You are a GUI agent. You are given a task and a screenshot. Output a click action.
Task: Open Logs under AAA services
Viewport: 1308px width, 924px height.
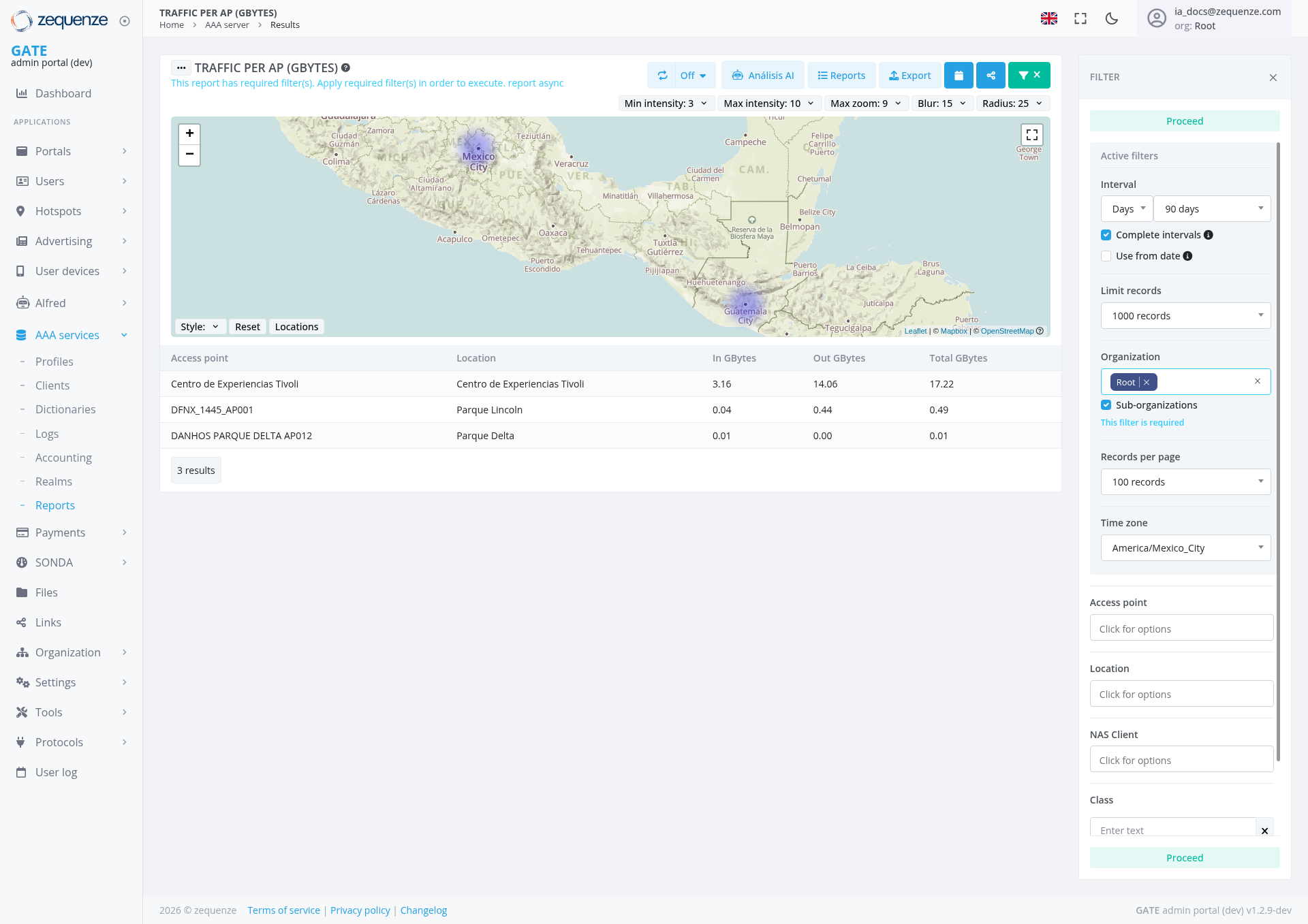pos(47,434)
